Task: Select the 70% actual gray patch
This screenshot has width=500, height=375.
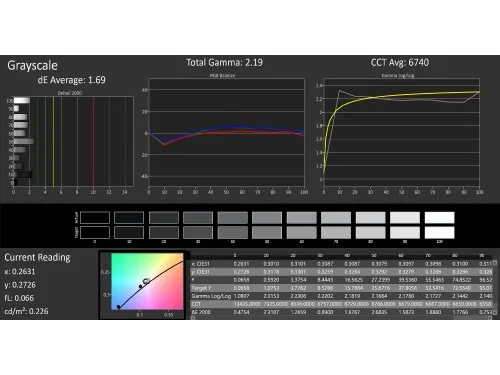Action: 336,218
